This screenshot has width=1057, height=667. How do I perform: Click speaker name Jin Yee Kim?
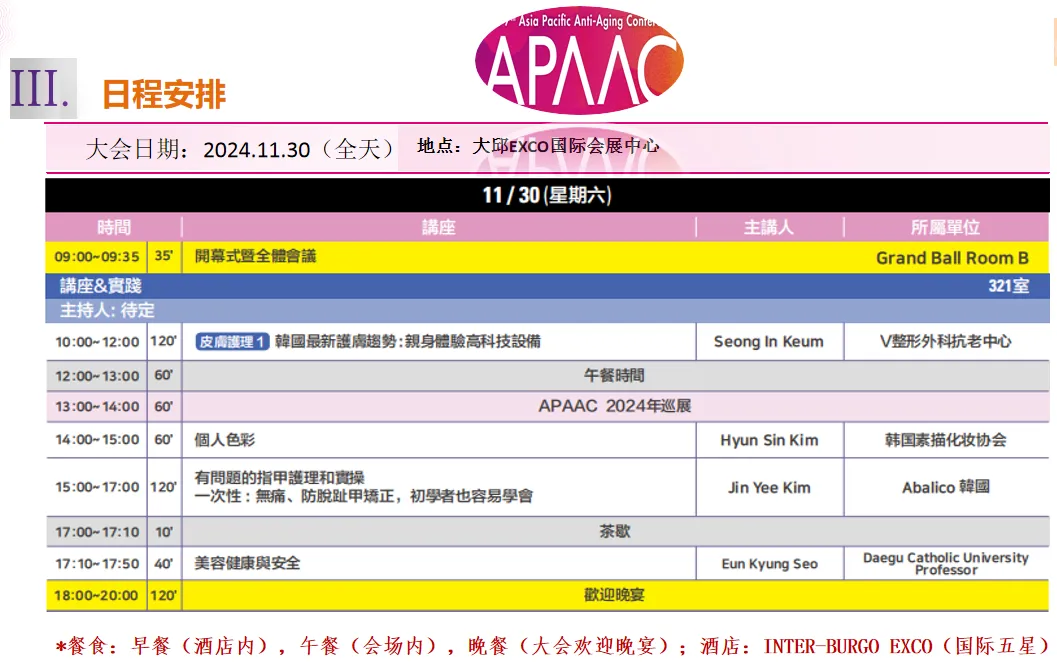coord(769,488)
